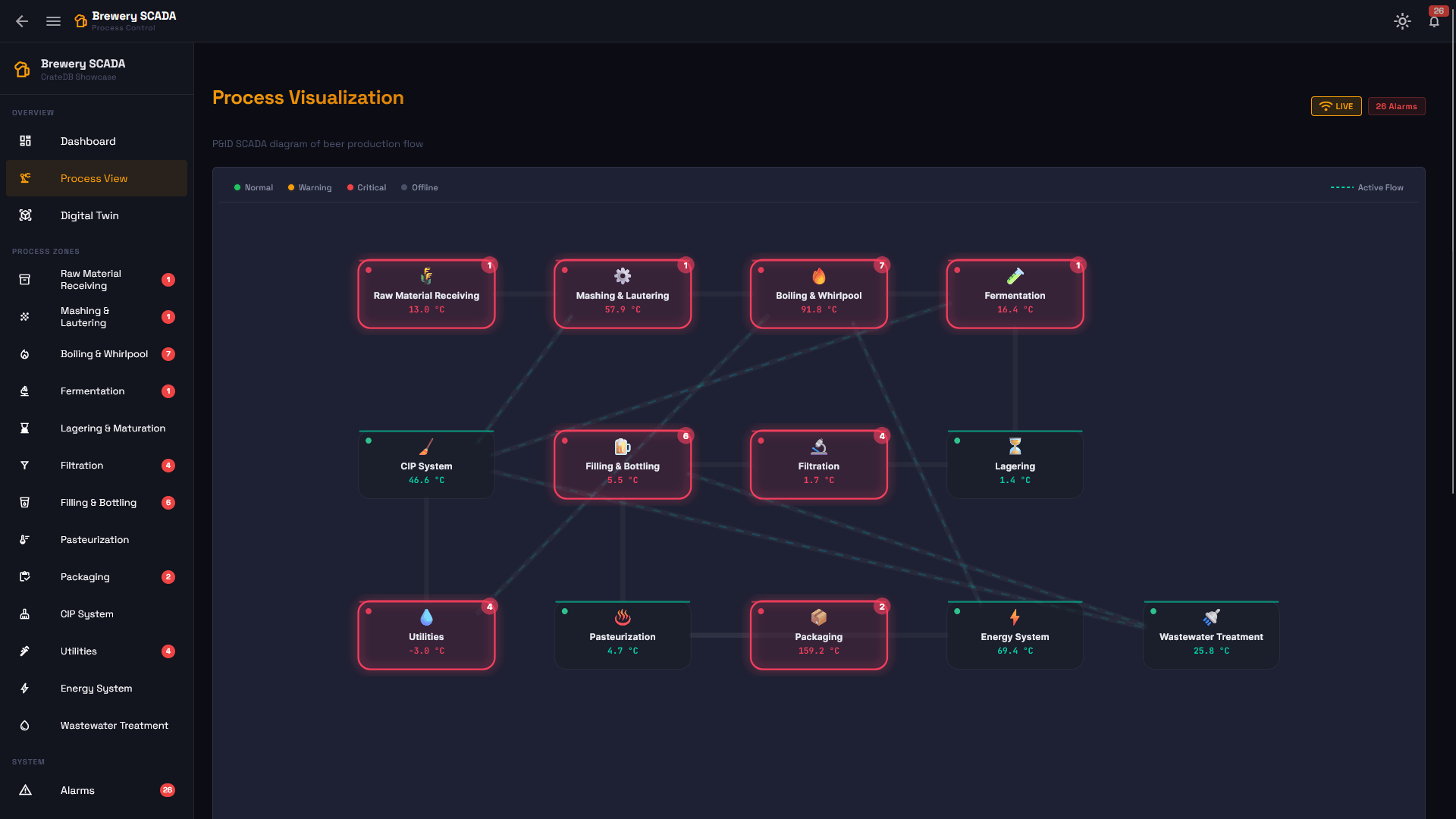Click the -3.0 °C reading on Utilities

[x=426, y=651]
